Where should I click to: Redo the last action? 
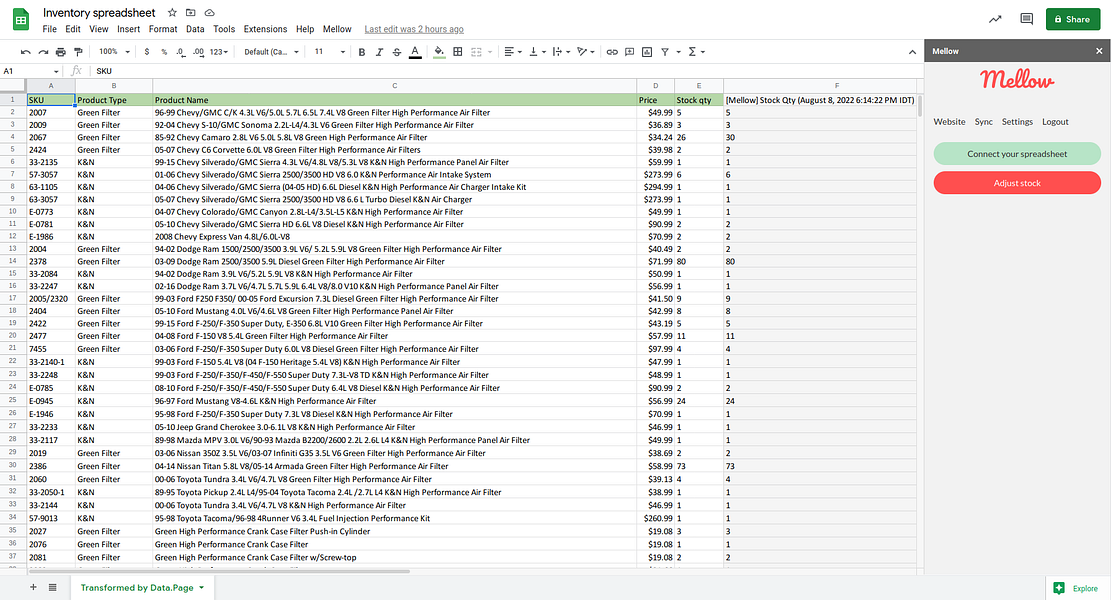coord(43,52)
